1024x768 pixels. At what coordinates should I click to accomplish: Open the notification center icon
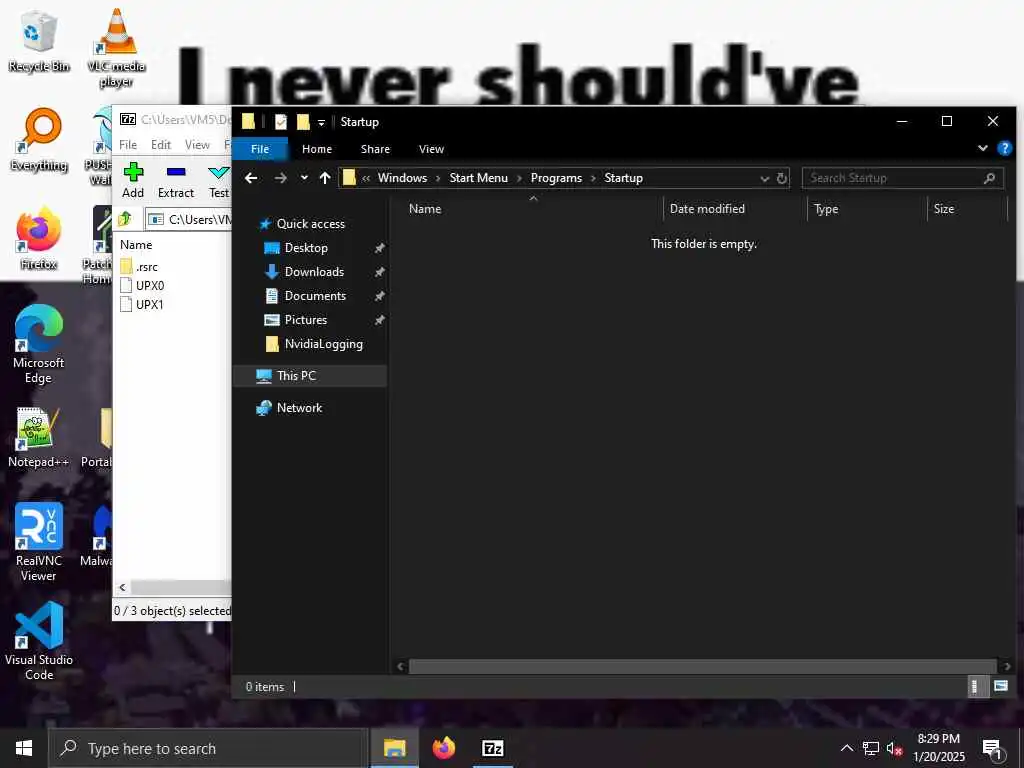pos(992,748)
